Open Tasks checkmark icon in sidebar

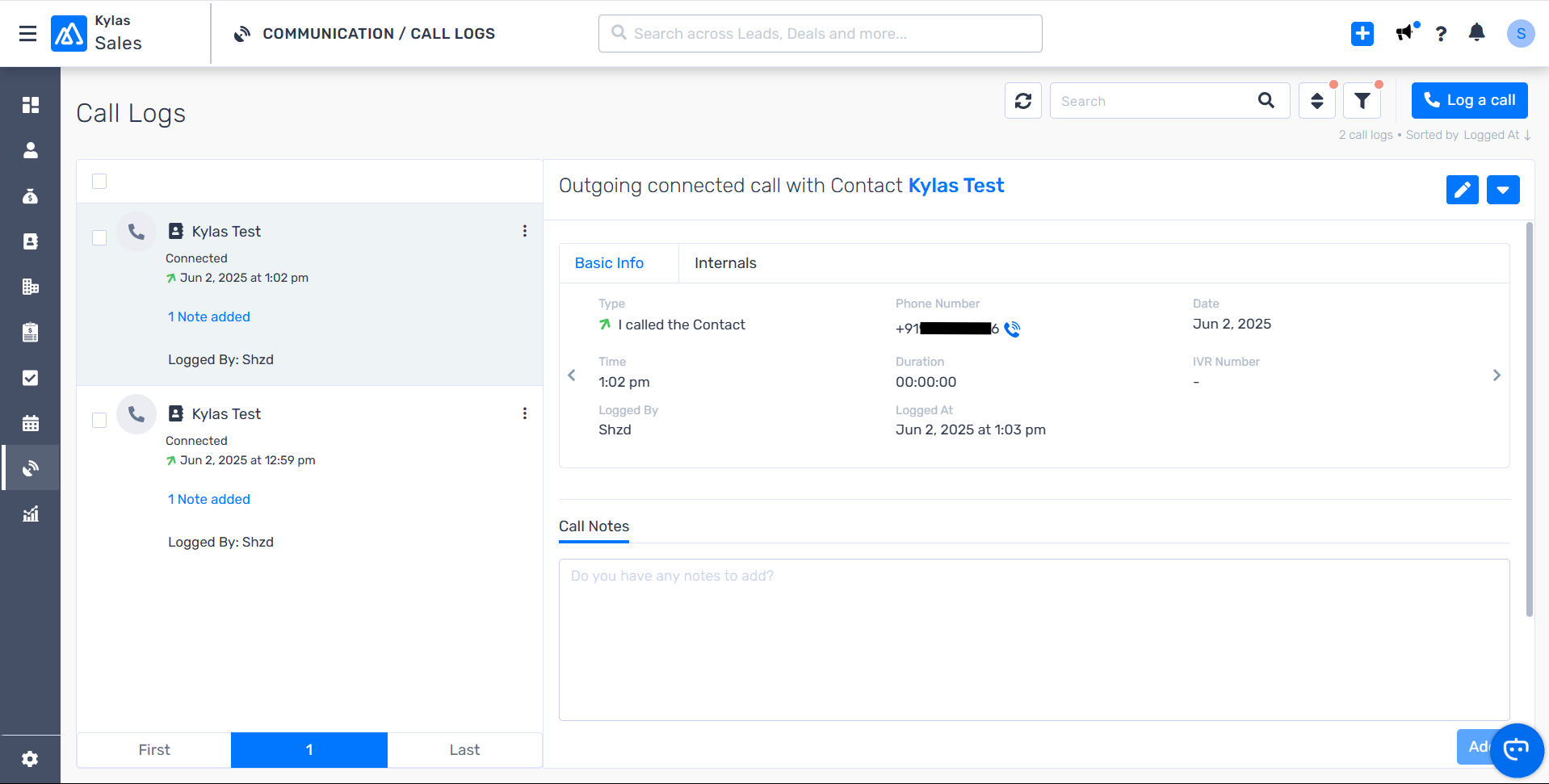(x=31, y=378)
